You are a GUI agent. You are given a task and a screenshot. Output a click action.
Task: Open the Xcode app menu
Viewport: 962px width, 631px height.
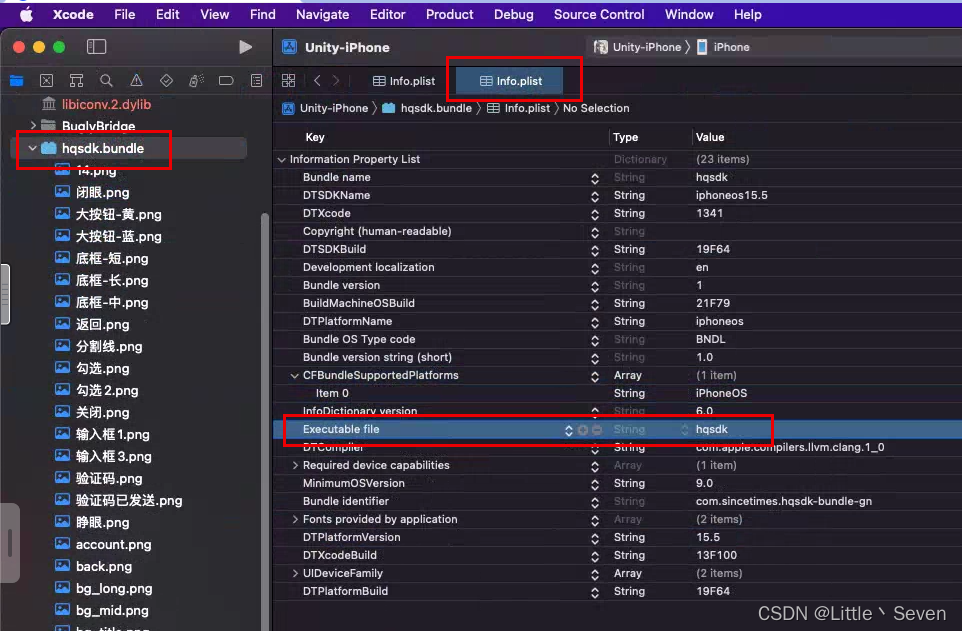click(73, 15)
